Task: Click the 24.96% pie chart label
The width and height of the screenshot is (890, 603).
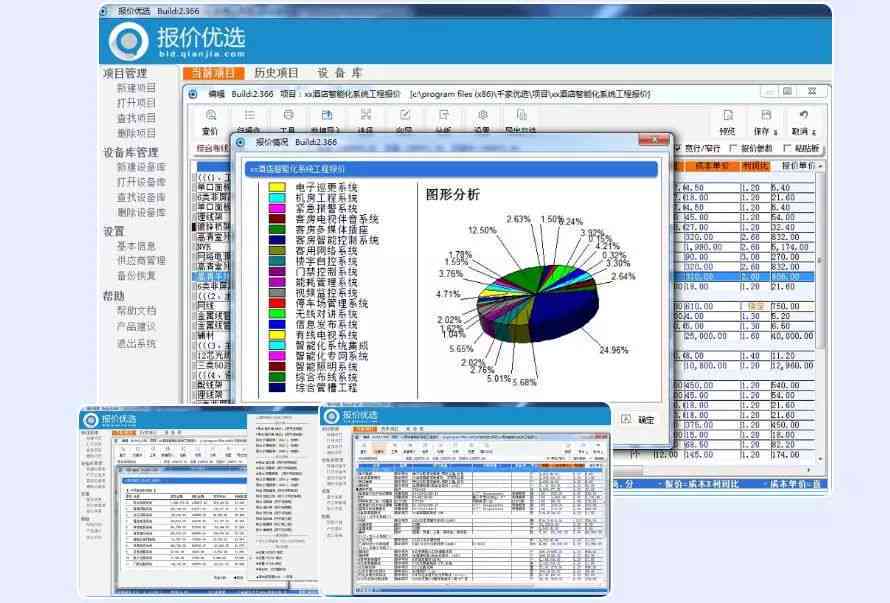Action: 614,350
